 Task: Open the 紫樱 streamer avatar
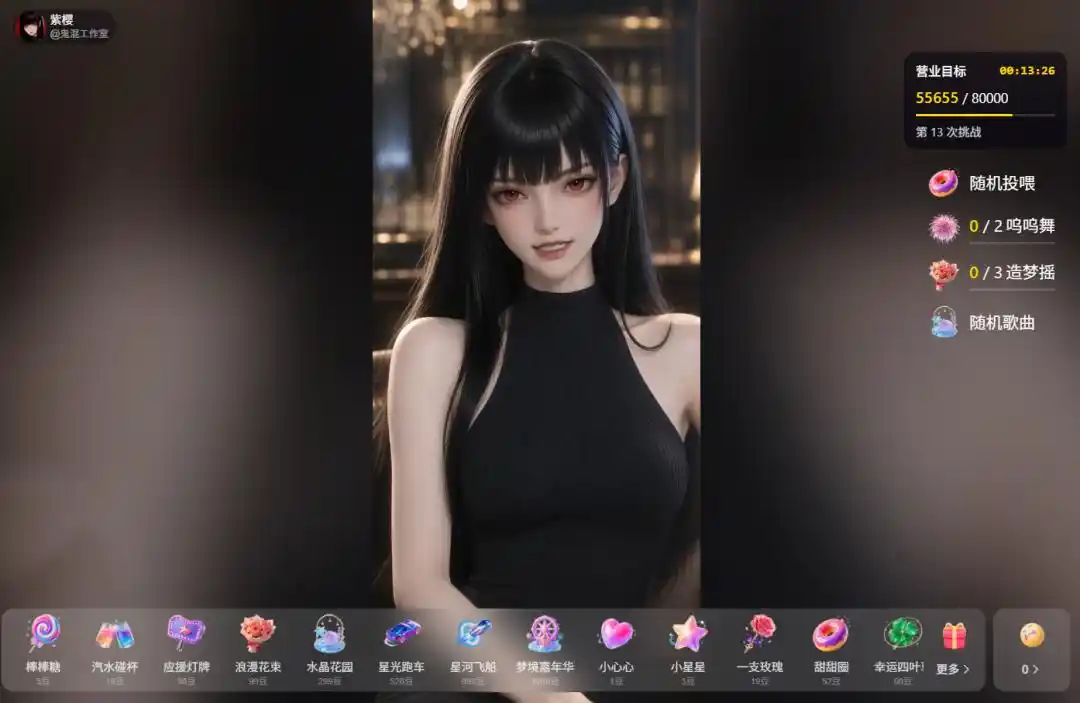click(x=30, y=26)
